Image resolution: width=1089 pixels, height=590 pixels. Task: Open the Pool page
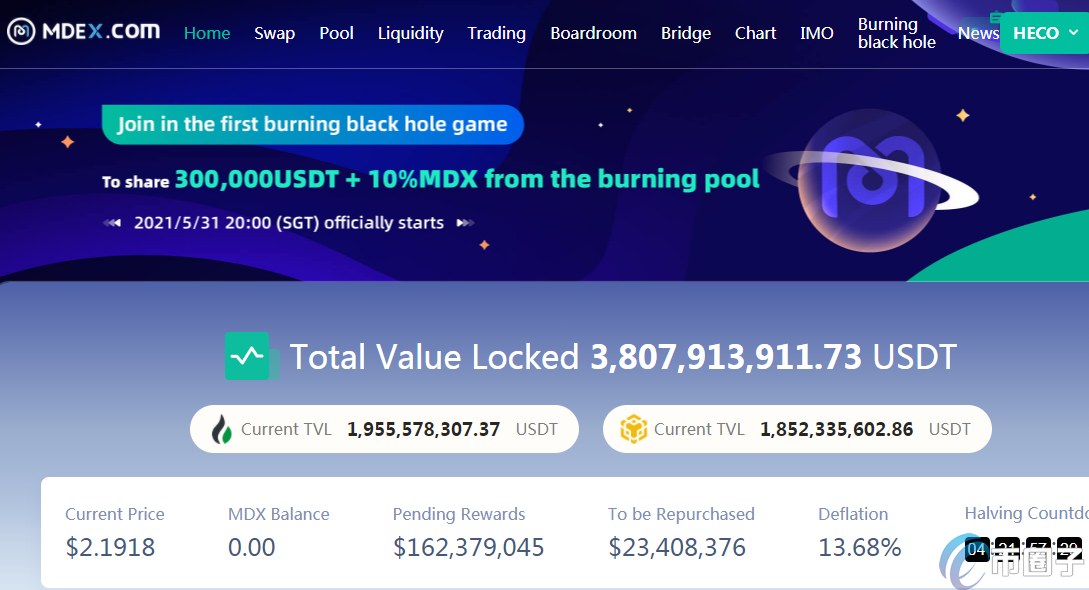click(x=336, y=33)
